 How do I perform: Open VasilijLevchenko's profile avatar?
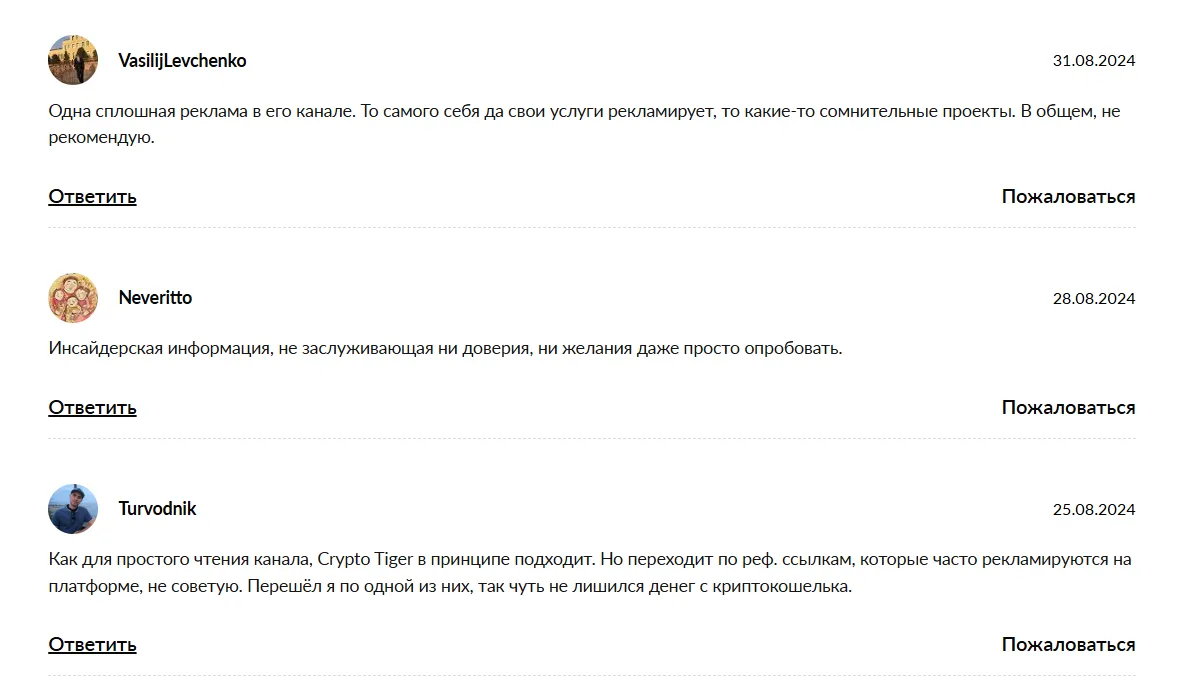tap(73, 60)
